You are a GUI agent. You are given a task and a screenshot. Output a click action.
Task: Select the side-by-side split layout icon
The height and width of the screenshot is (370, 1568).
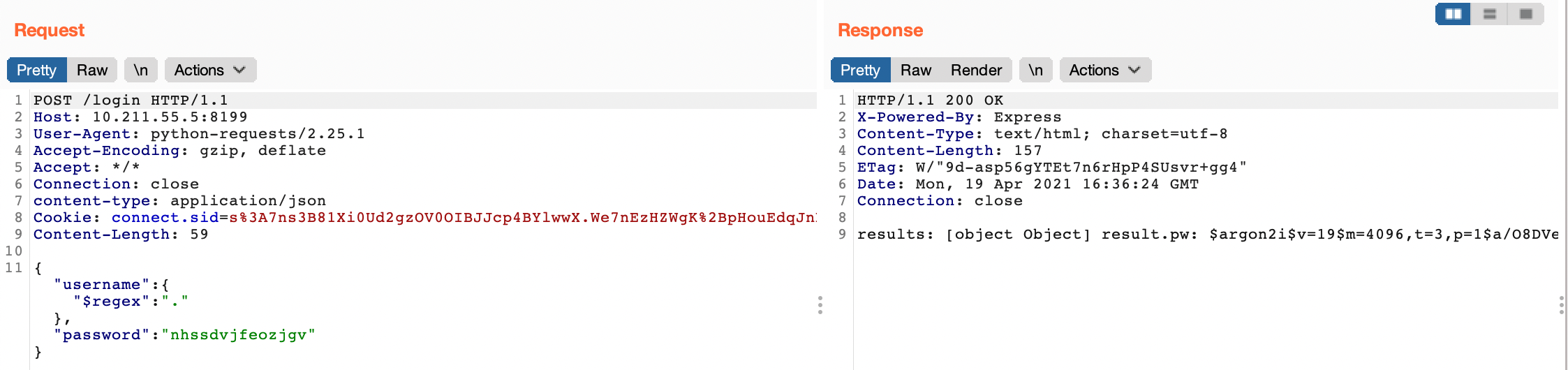[x=1453, y=14]
